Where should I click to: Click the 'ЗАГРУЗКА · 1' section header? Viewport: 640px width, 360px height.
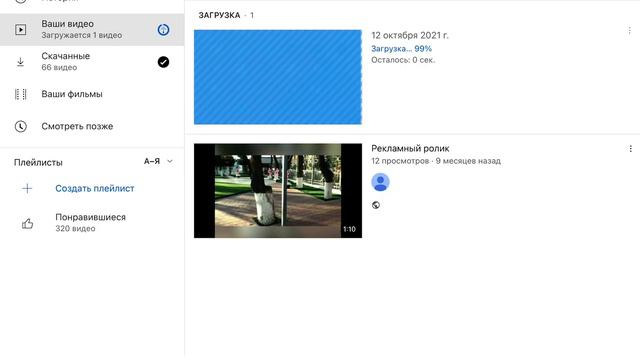pos(226,15)
